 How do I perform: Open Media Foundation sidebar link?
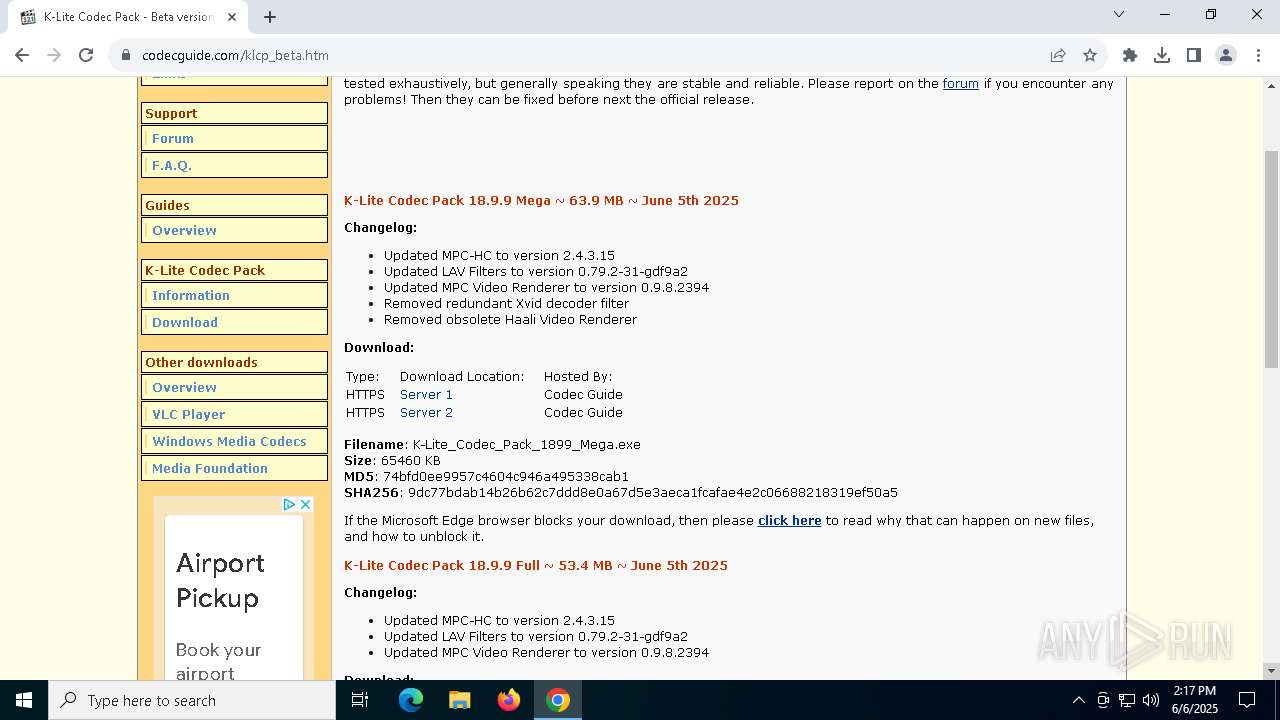pos(210,468)
